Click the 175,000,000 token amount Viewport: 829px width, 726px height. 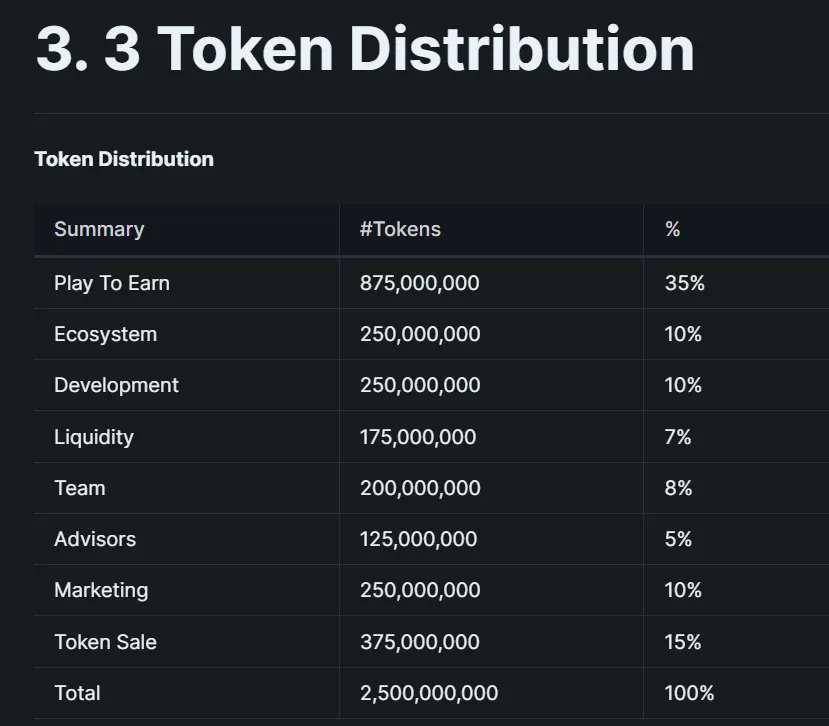click(x=418, y=437)
